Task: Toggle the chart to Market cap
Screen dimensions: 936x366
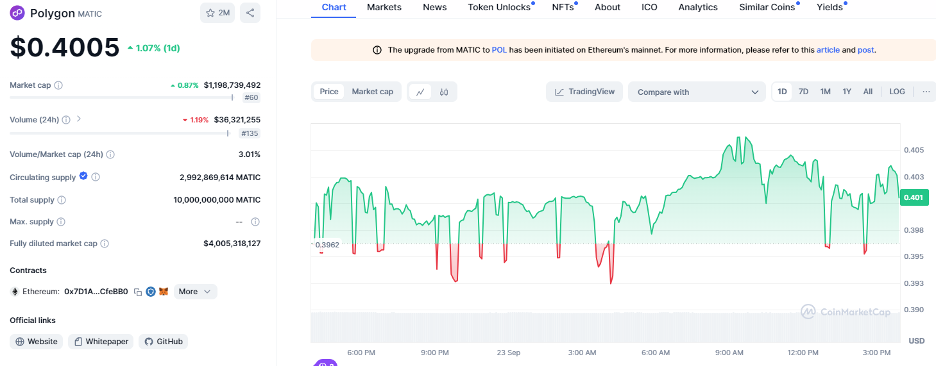Action: pyautogui.click(x=372, y=91)
